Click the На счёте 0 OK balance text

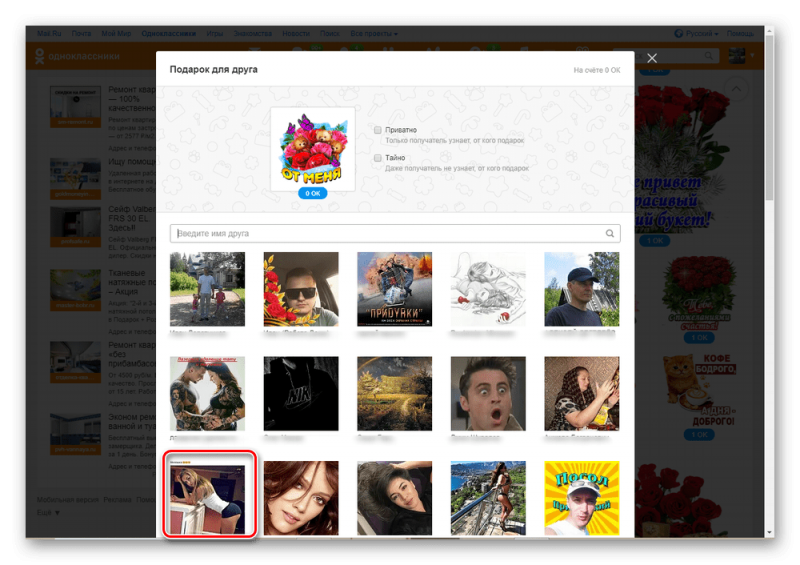point(596,70)
